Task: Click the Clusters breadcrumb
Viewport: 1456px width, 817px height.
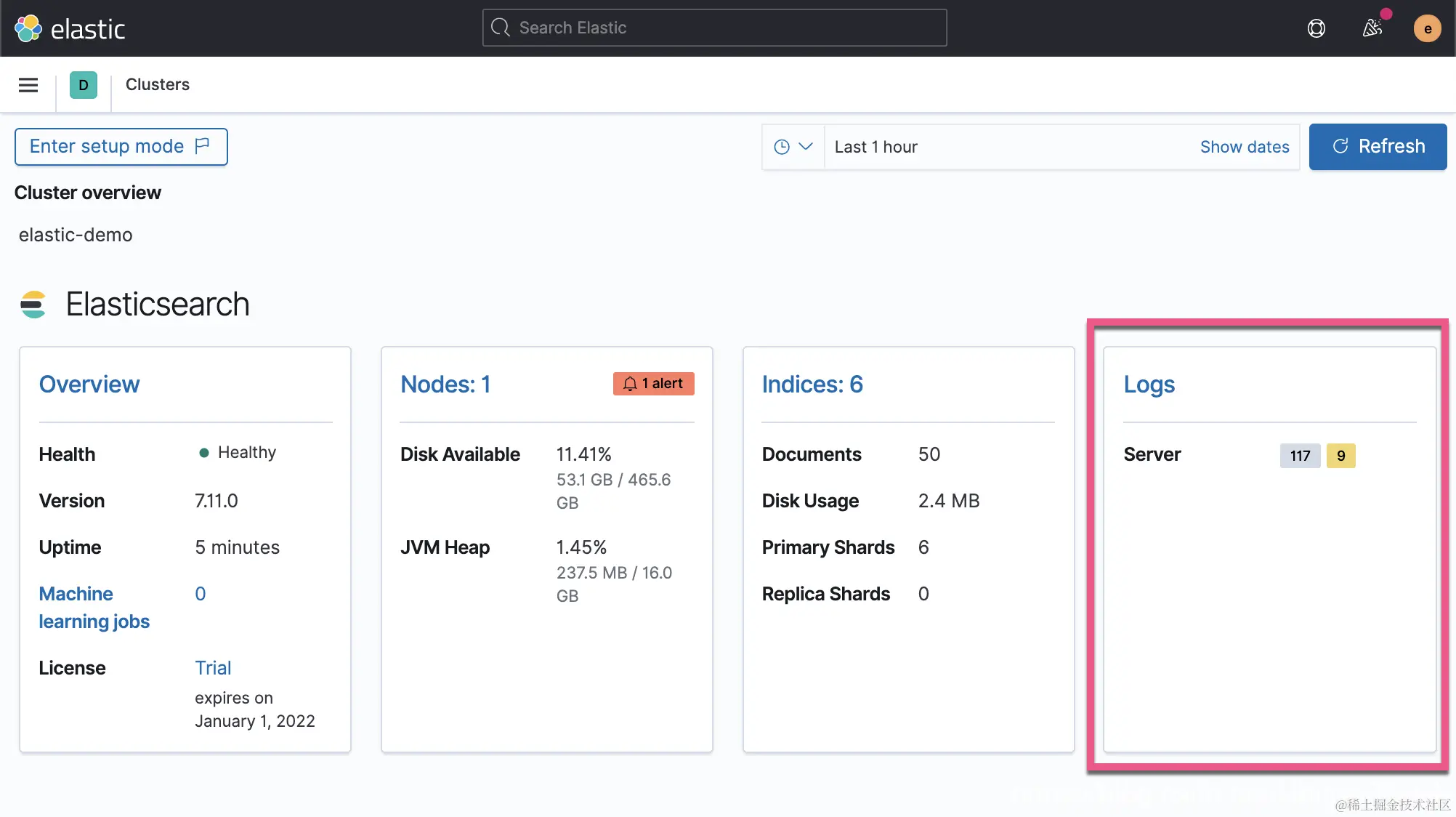Action: tap(157, 84)
